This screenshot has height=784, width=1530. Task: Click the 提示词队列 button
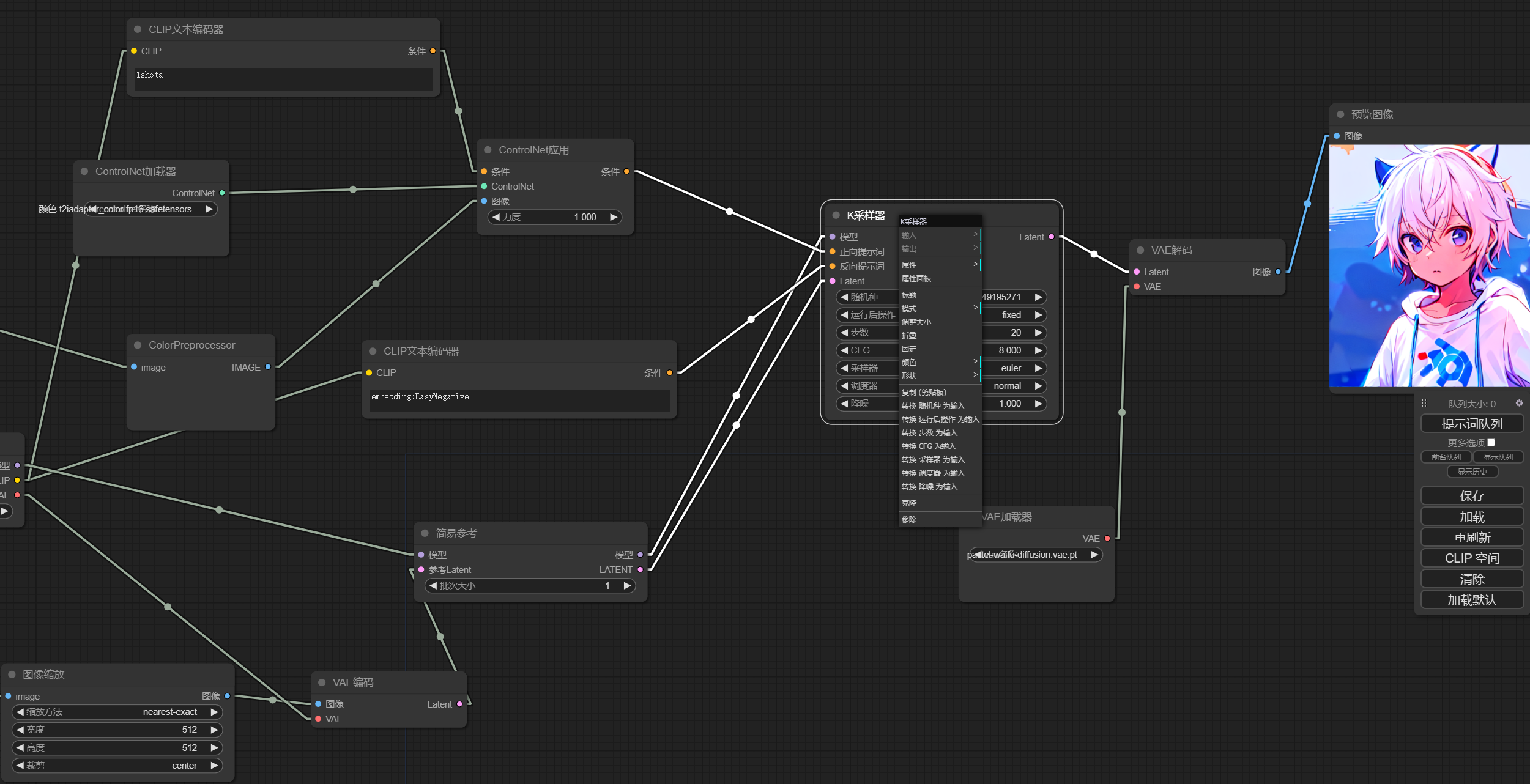(x=1472, y=423)
